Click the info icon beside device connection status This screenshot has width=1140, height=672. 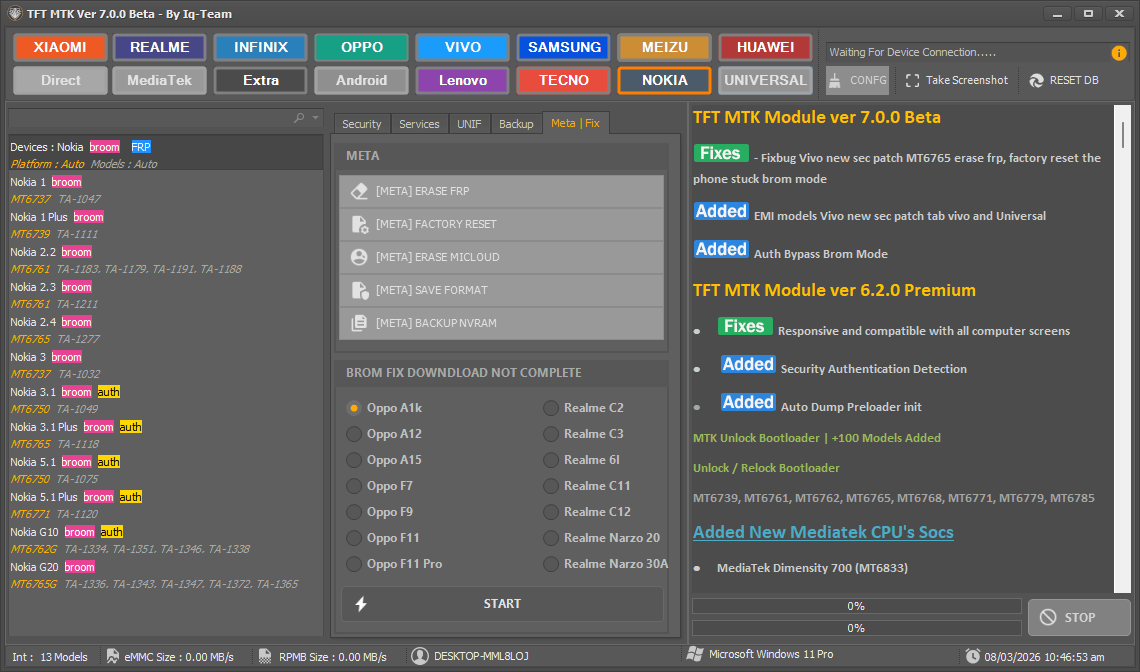(1117, 53)
